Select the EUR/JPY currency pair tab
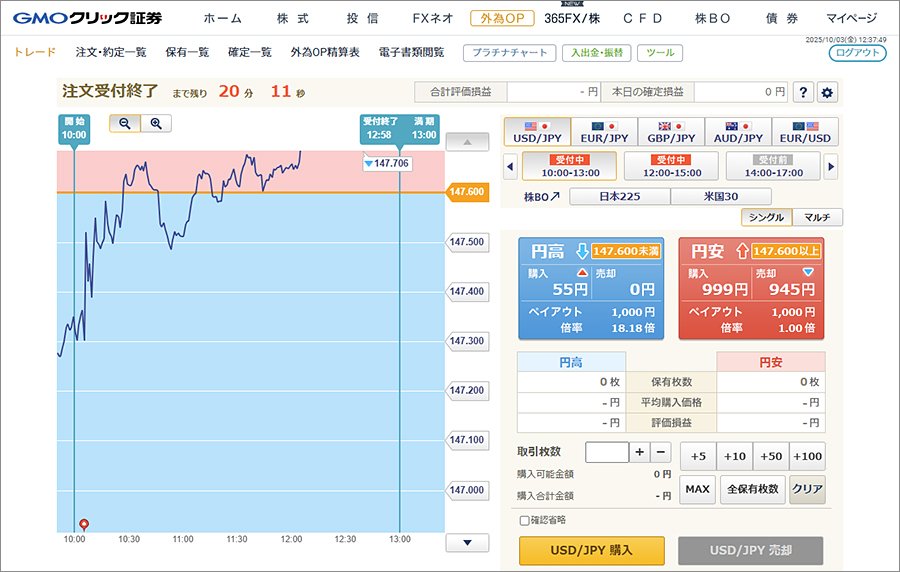 [x=605, y=132]
